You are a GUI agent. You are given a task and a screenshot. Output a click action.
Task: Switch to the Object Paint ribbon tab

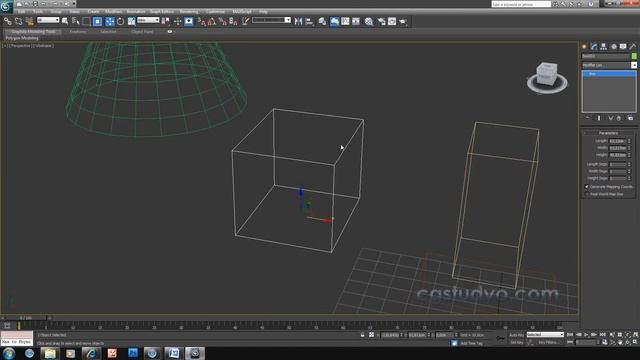pos(142,31)
